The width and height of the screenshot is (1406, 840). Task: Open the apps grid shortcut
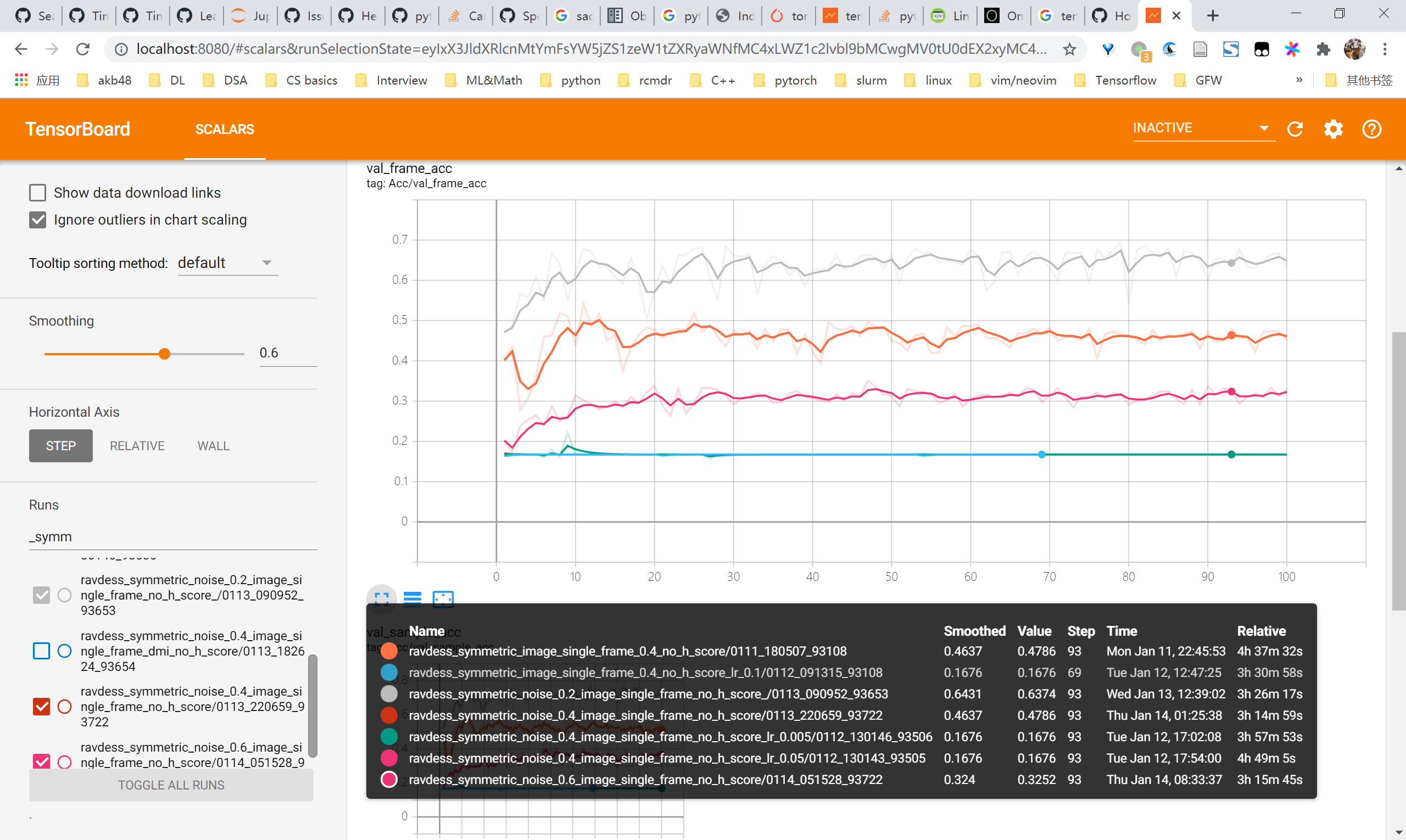pos(21,80)
